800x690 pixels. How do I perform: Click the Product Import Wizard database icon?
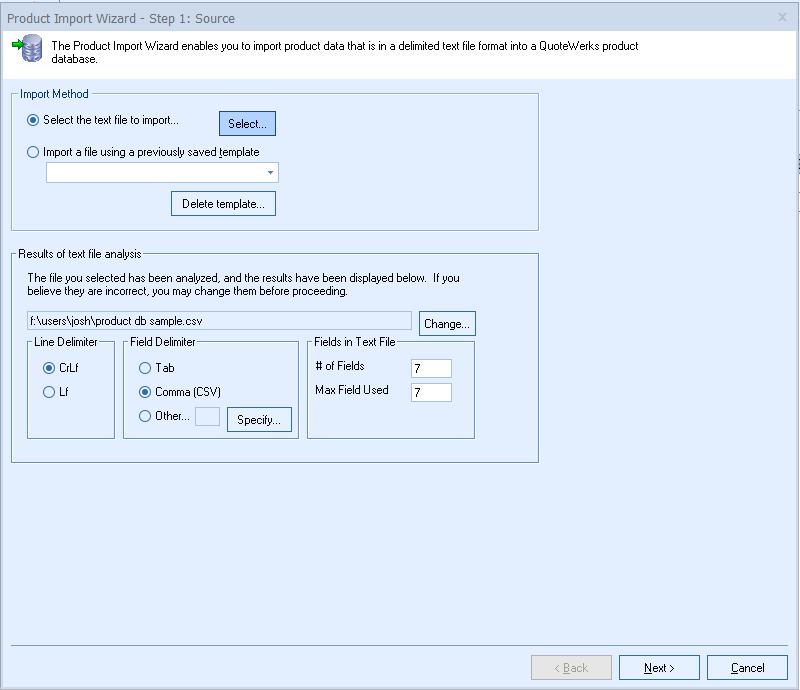[x=30, y=49]
